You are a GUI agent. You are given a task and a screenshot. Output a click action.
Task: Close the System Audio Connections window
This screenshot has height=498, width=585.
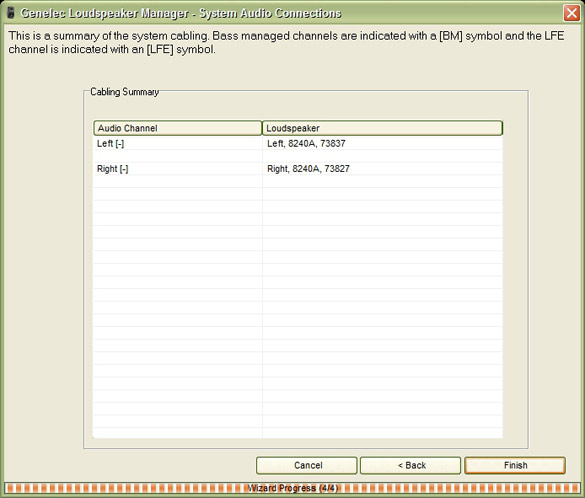click(571, 13)
